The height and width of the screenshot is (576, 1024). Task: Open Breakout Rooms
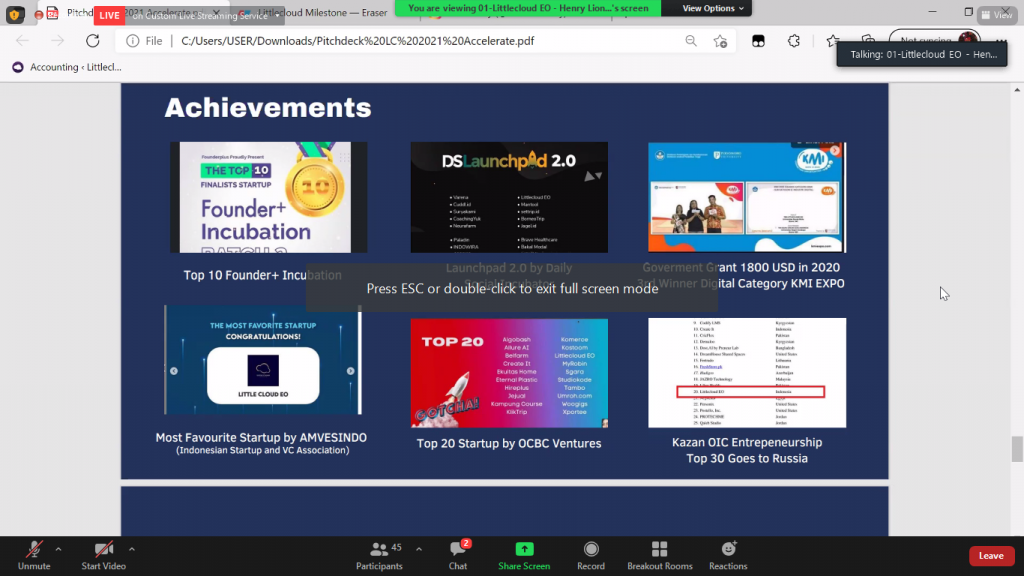pyautogui.click(x=660, y=556)
